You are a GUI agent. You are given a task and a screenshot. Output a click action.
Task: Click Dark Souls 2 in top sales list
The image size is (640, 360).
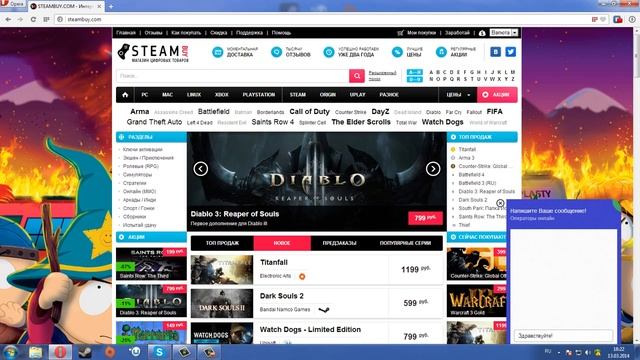[473, 200]
